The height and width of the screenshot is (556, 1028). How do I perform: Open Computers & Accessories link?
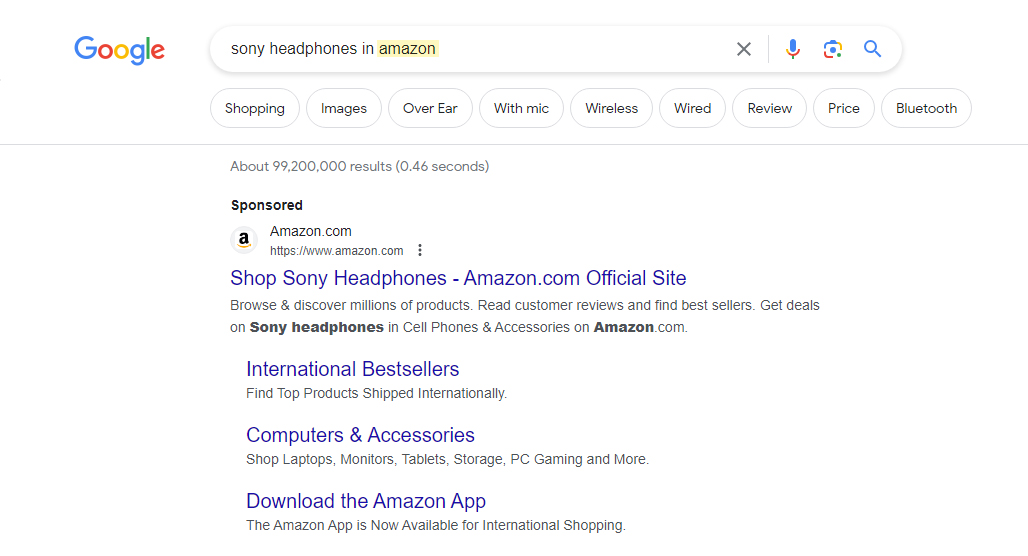click(x=361, y=435)
